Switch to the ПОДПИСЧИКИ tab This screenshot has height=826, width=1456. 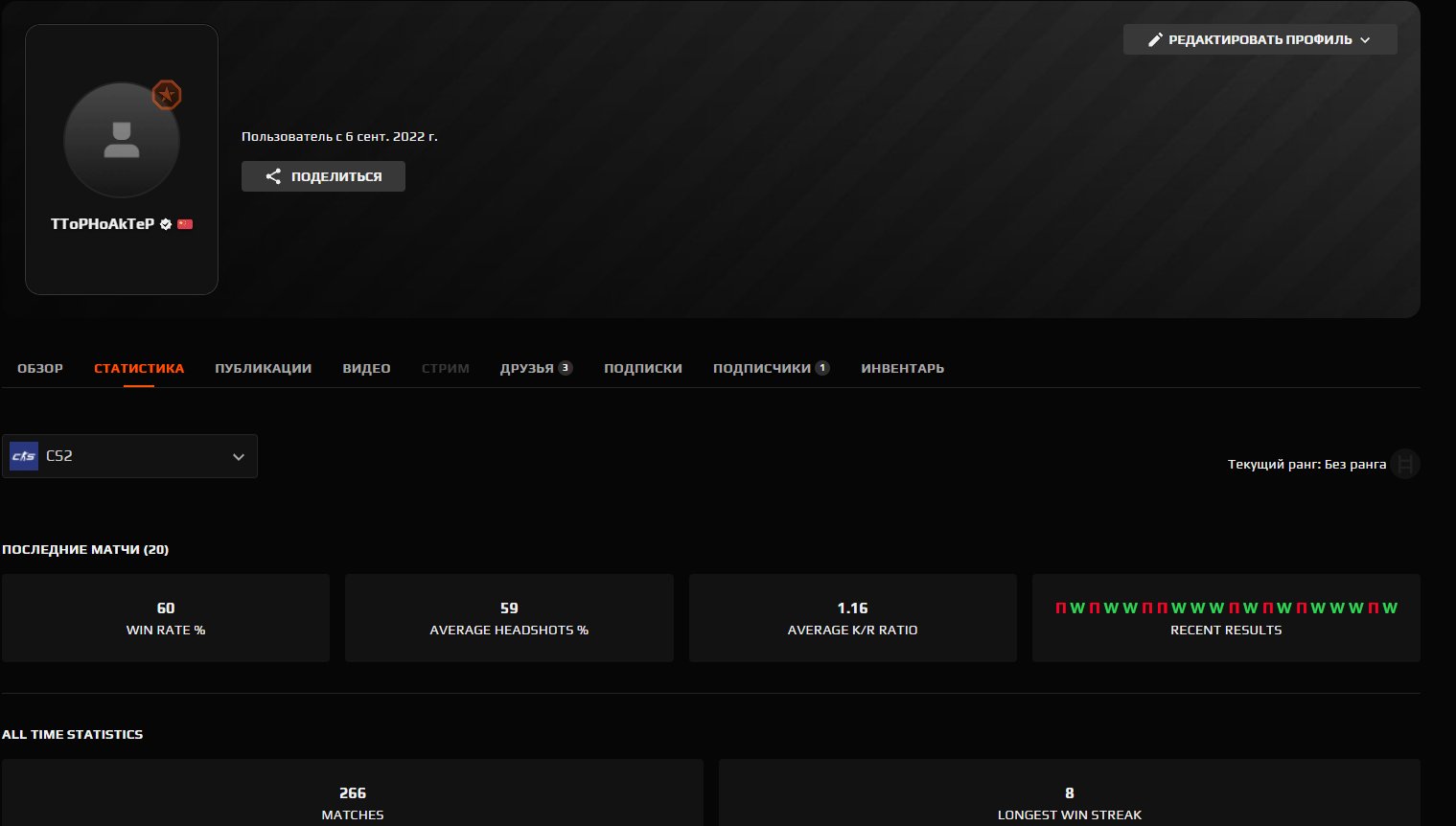764,368
